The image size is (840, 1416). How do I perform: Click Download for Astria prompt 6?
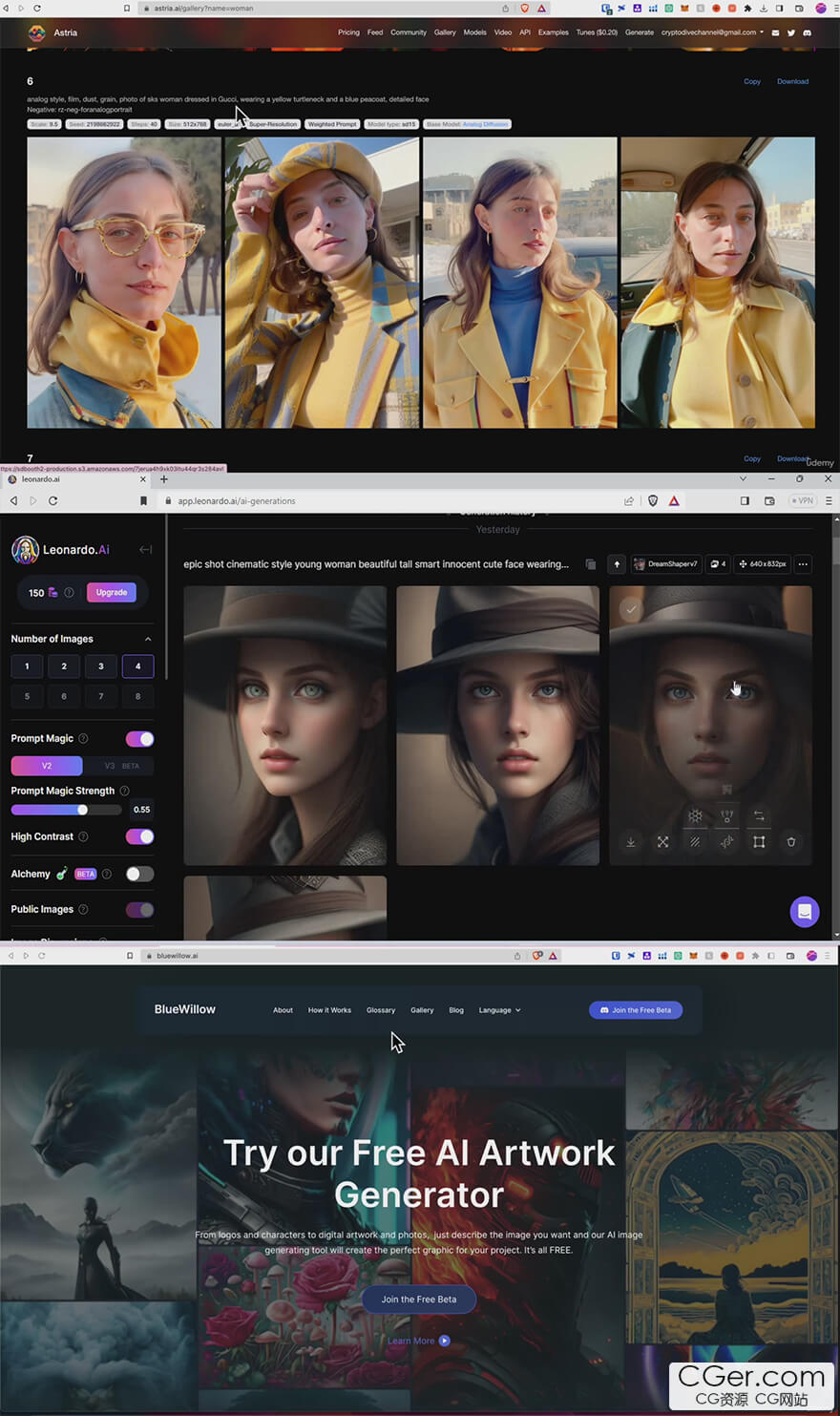(792, 81)
